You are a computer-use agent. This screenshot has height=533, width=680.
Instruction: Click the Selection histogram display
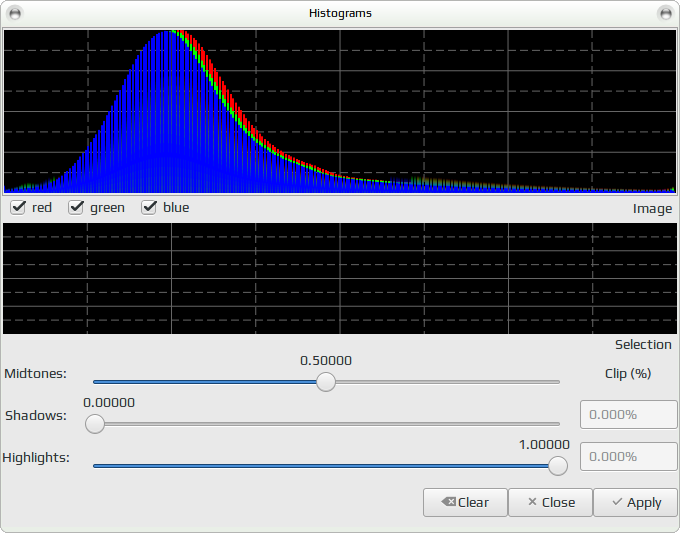click(x=340, y=278)
